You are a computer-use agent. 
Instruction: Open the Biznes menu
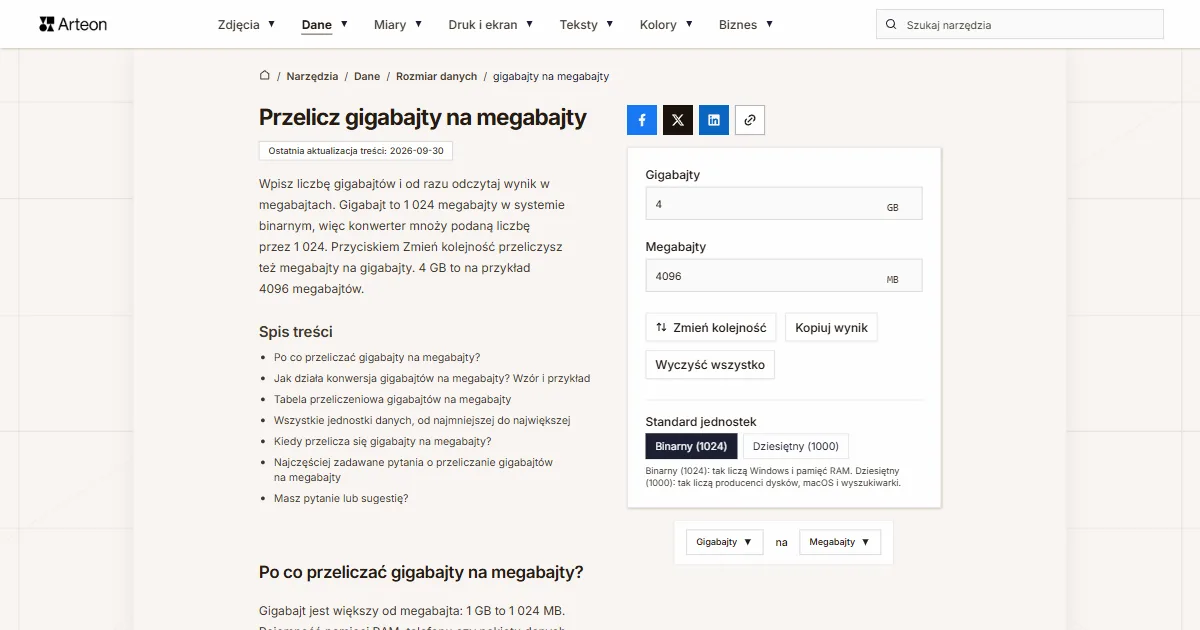click(x=746, y=25)
